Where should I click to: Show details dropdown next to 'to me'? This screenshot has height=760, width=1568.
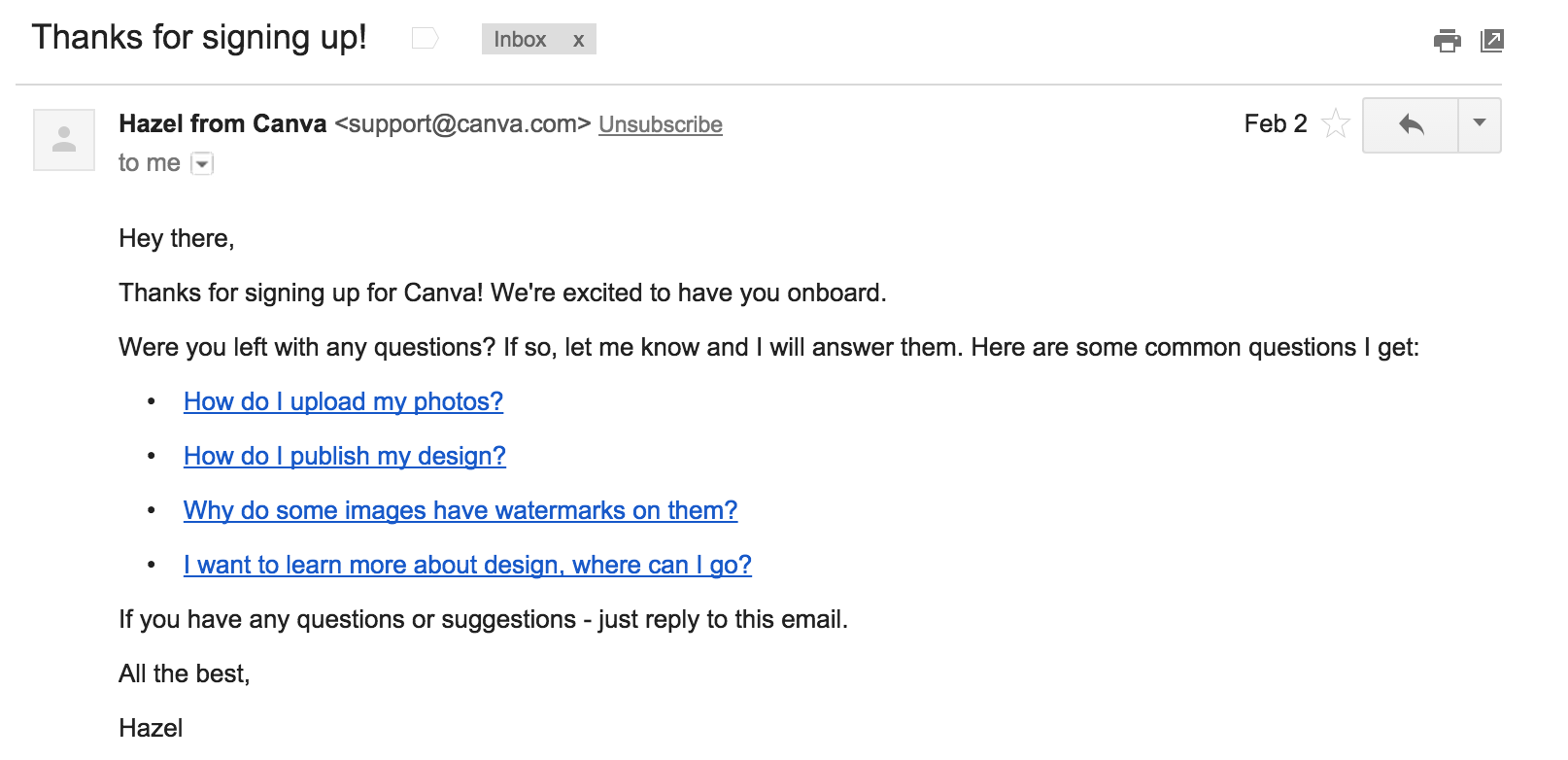click(202, 163)
